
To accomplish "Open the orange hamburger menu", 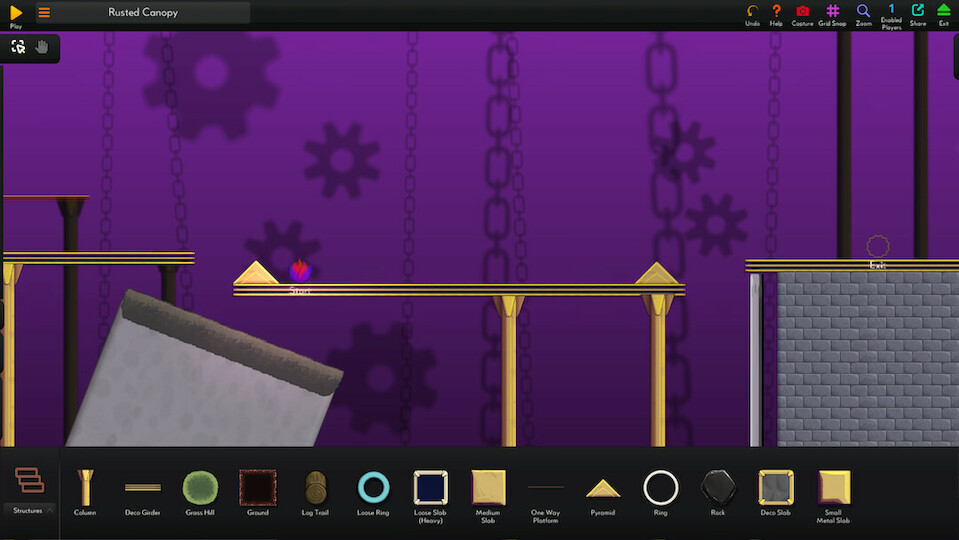I will pos(44,13).
